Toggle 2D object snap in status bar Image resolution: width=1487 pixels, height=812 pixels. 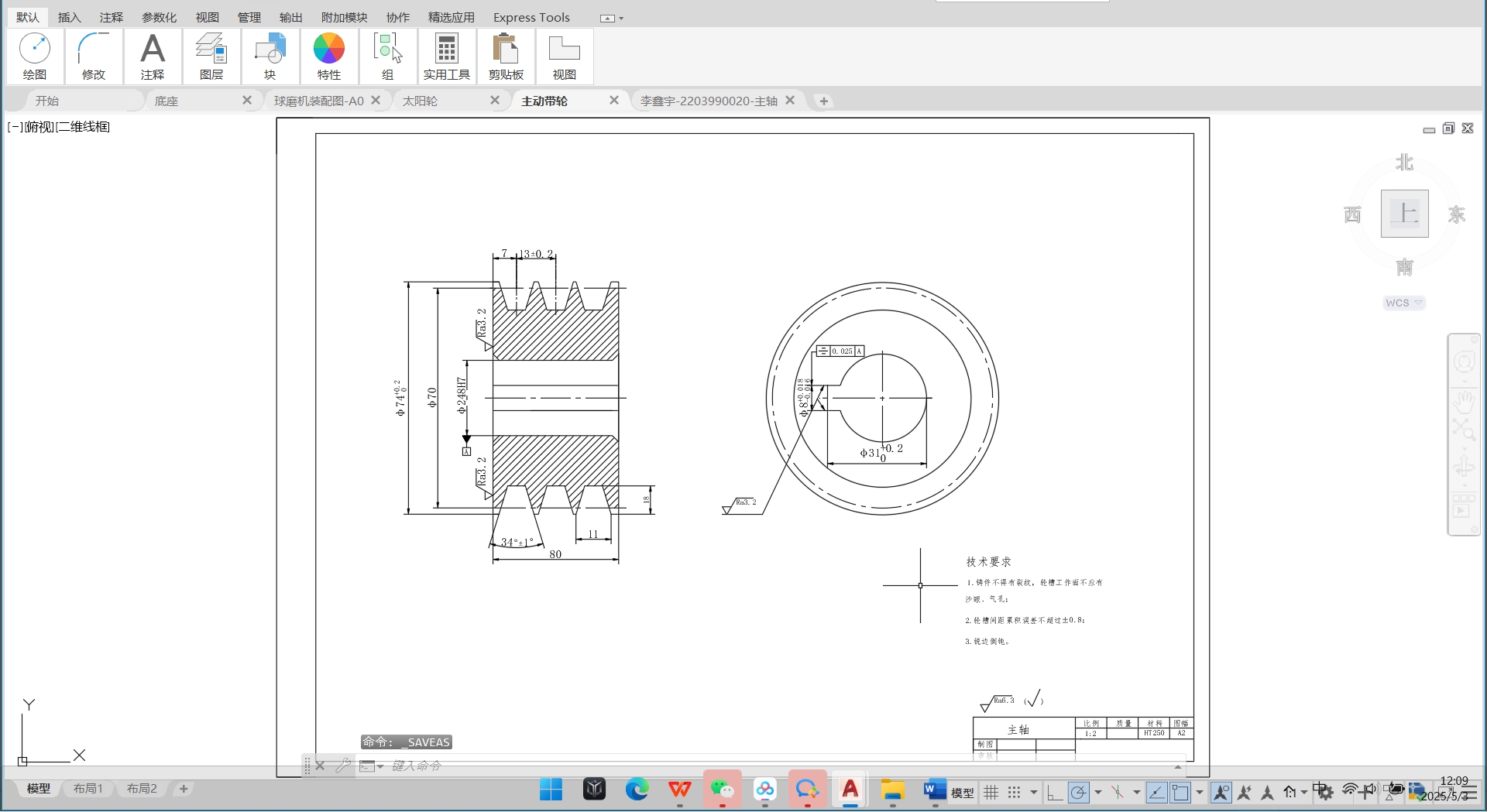(1180, 792)
